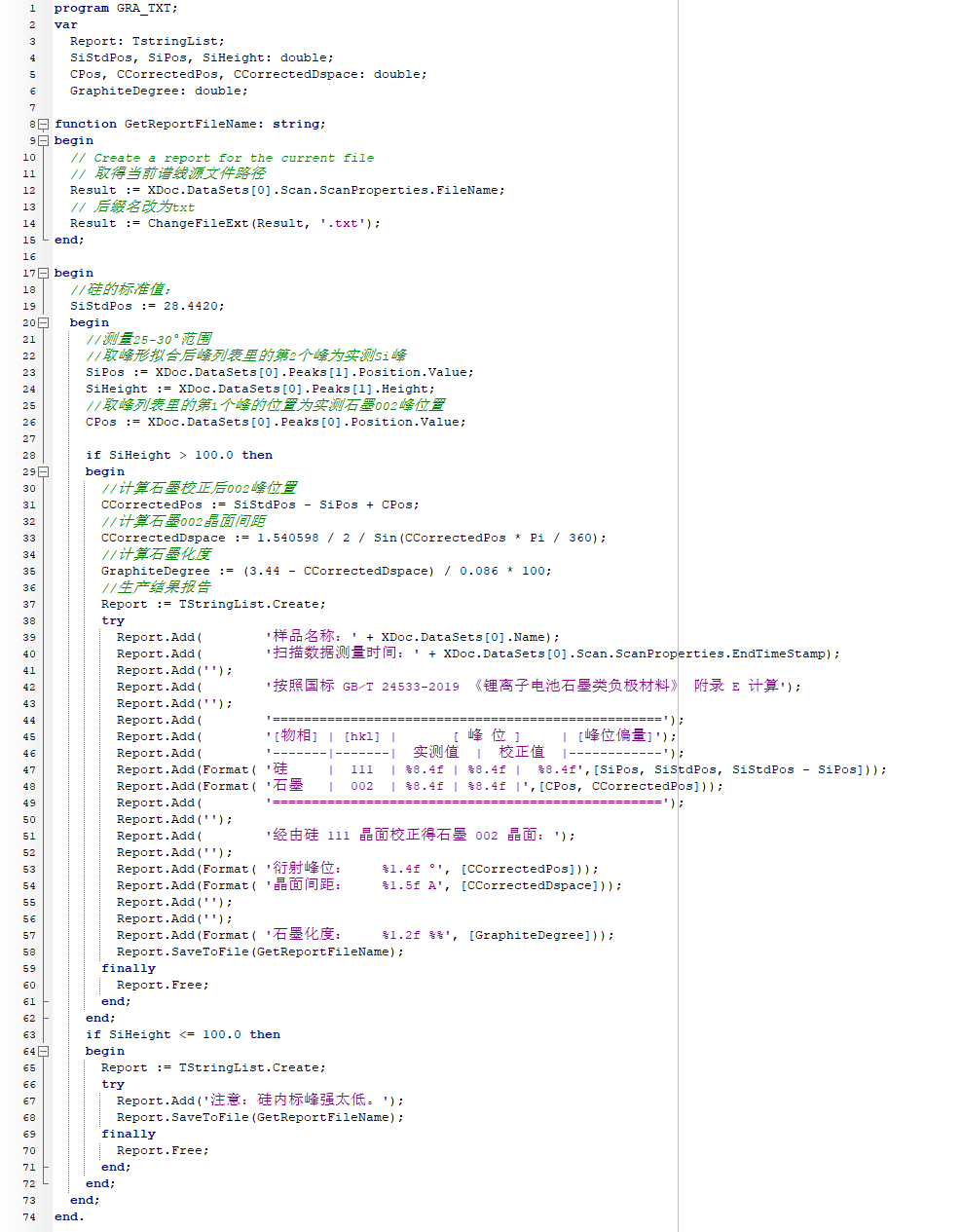Screen dimensions: 962x1232
Task: Toggle collapse of the low-peak warning block
Action: coord(44,1051)
